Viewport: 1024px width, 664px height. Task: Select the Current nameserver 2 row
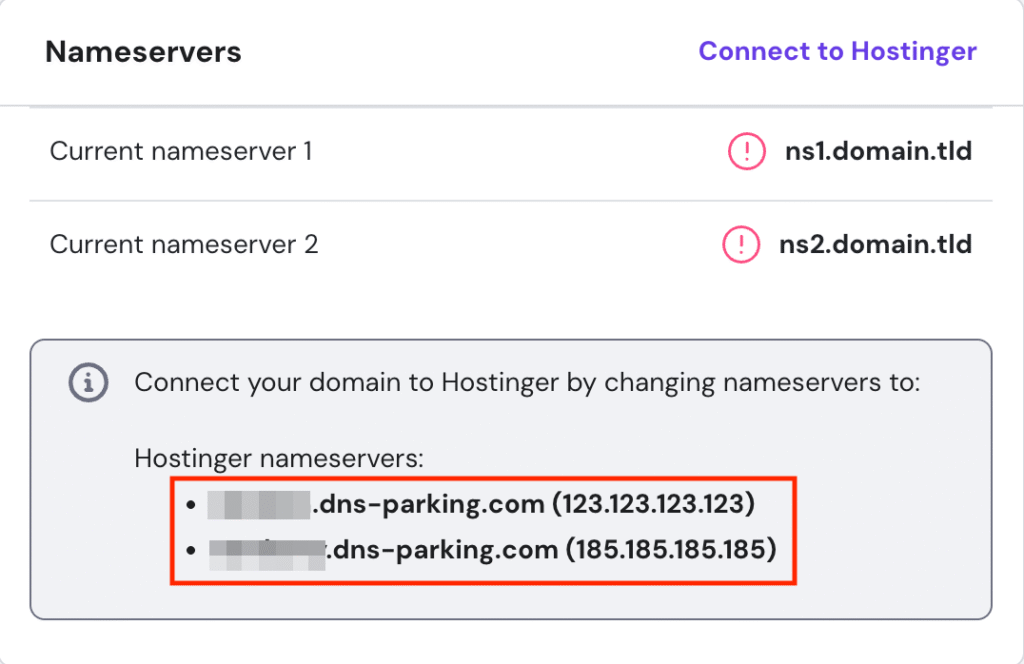(183, 243)
